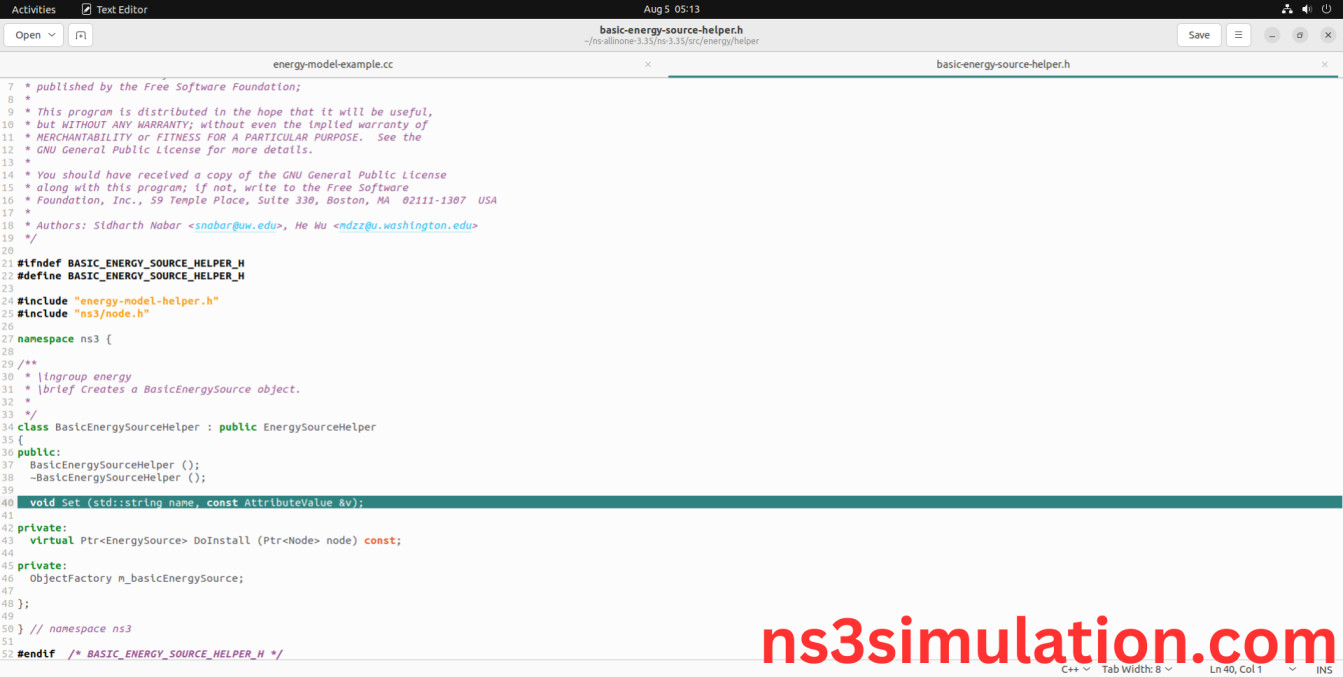Viewport: 1343px width, 677px height.
Task: Click the Save button
Action: tap(1198, 35)
